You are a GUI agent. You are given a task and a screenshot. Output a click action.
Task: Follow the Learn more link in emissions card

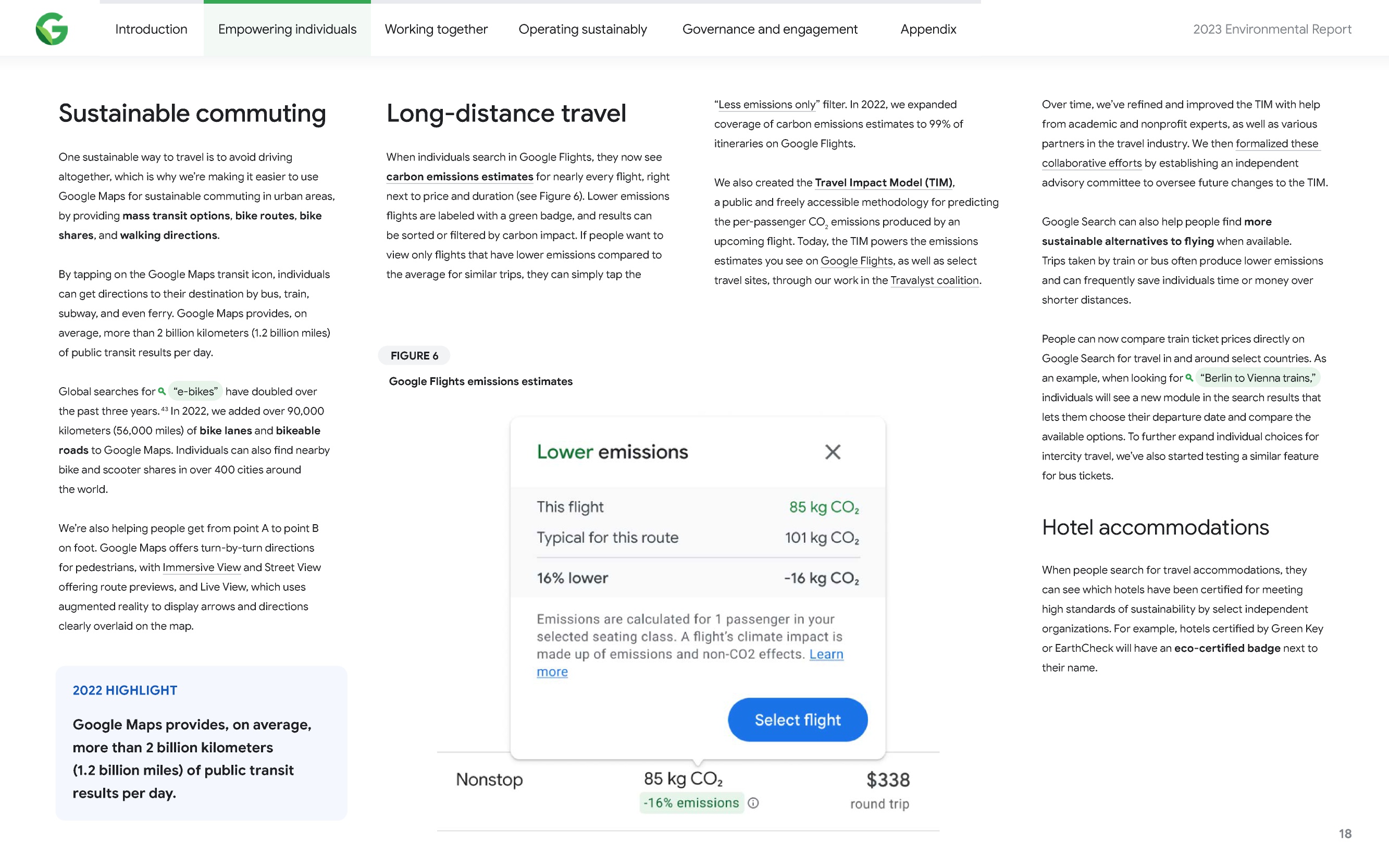826,654
